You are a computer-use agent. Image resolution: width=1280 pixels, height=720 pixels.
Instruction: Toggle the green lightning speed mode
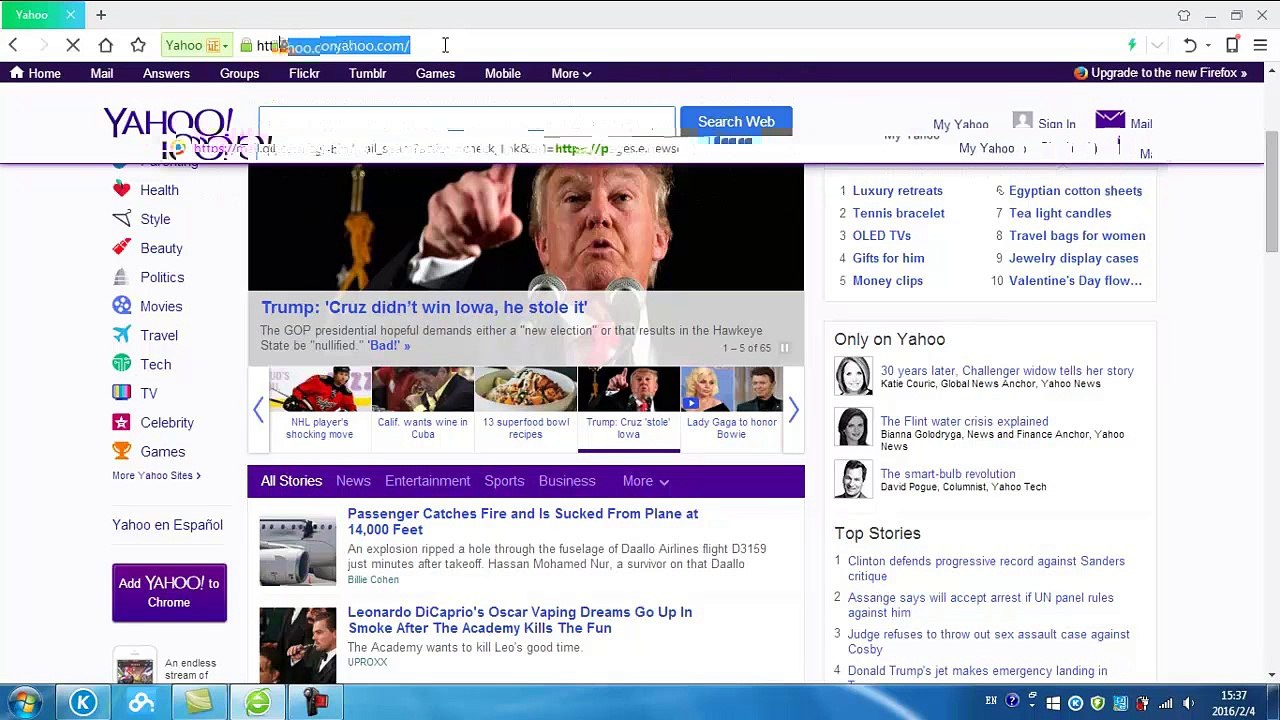(1132, 45)
